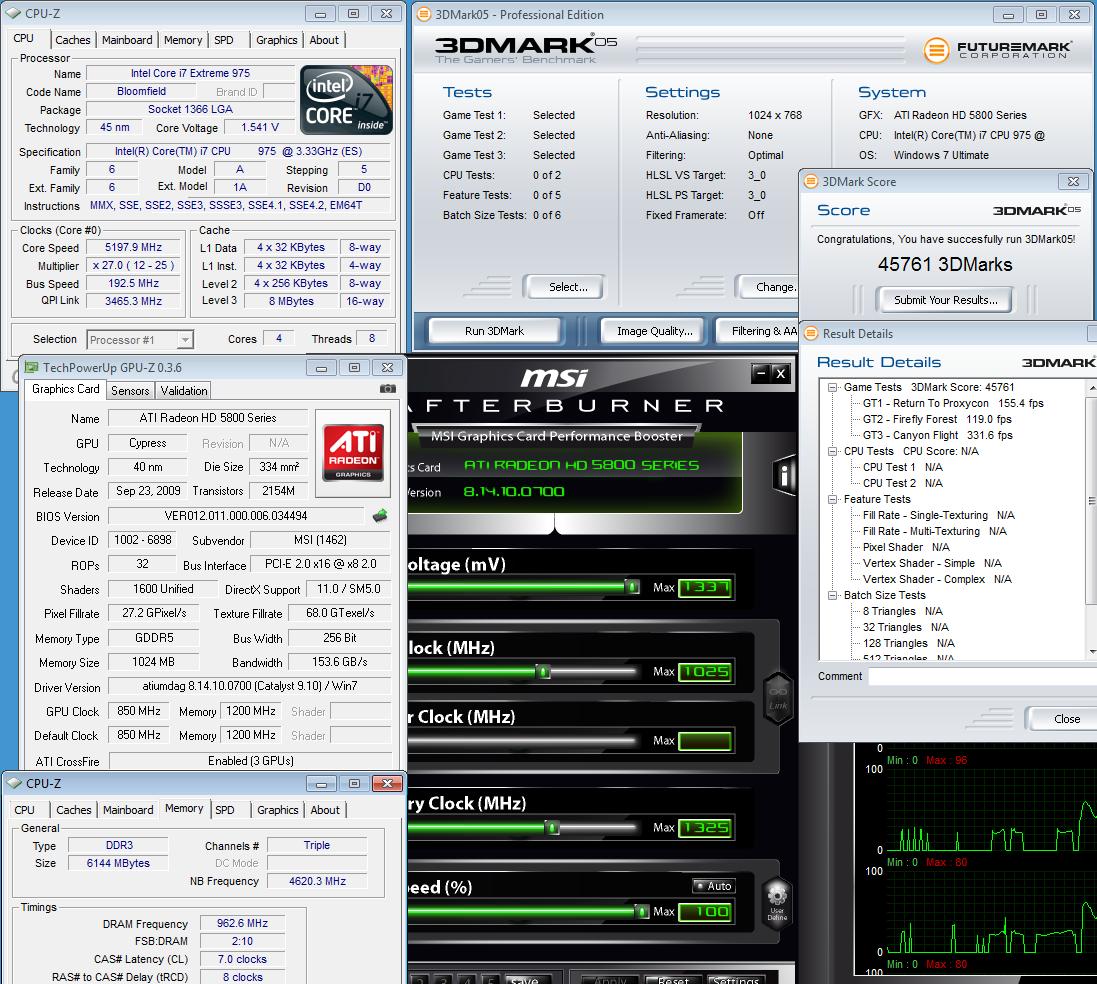
Task: Click core clock Max value box 1025
Action: coord(705,672)
